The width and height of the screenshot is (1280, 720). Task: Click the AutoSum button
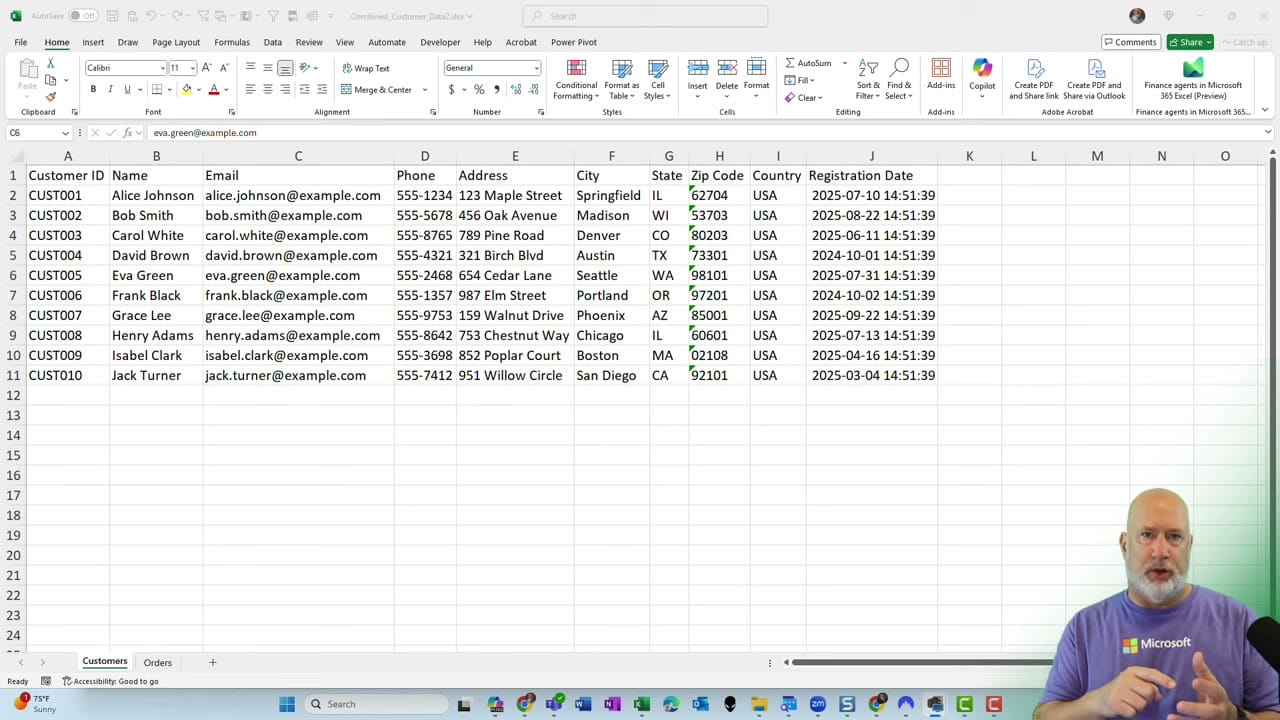[x=810, y=63]
